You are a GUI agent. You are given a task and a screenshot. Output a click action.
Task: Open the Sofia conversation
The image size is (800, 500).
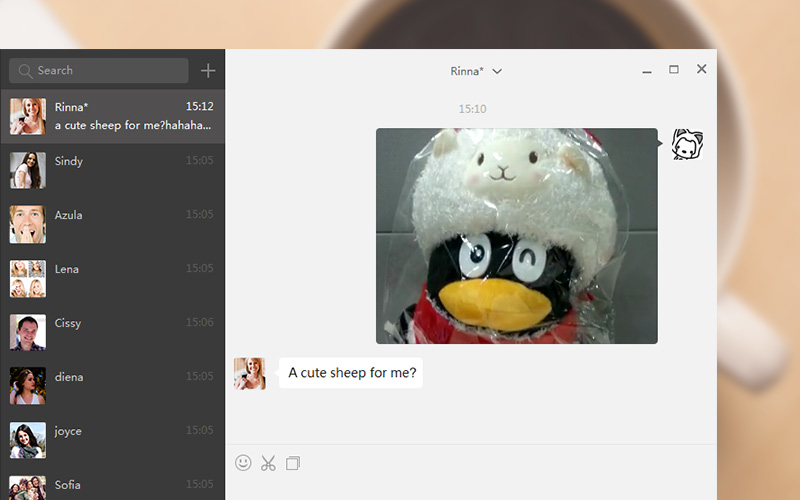click(x=112, y=485)
